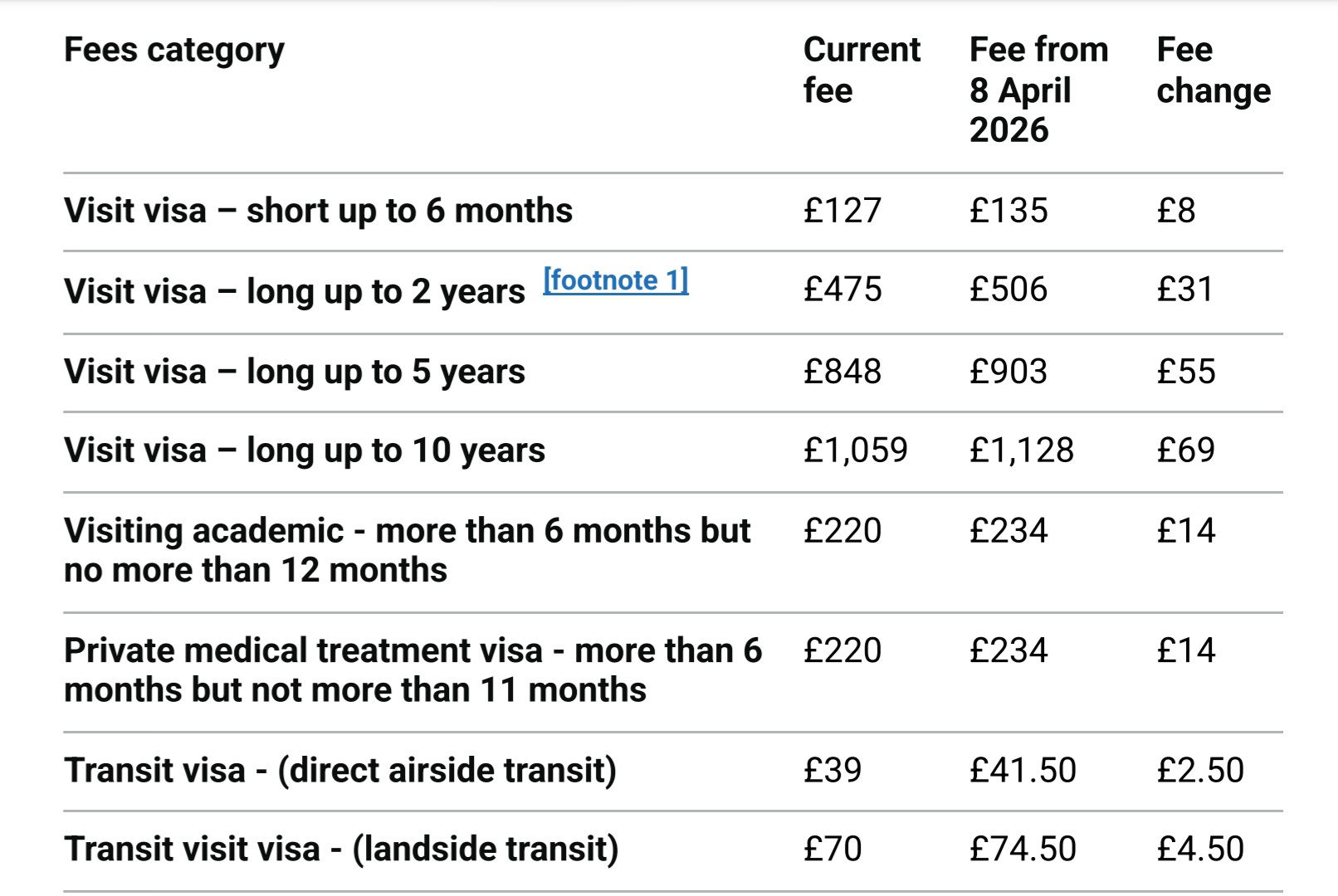
Task: Click the Private medical treatment visa label
Action: [x=413, y=670]
